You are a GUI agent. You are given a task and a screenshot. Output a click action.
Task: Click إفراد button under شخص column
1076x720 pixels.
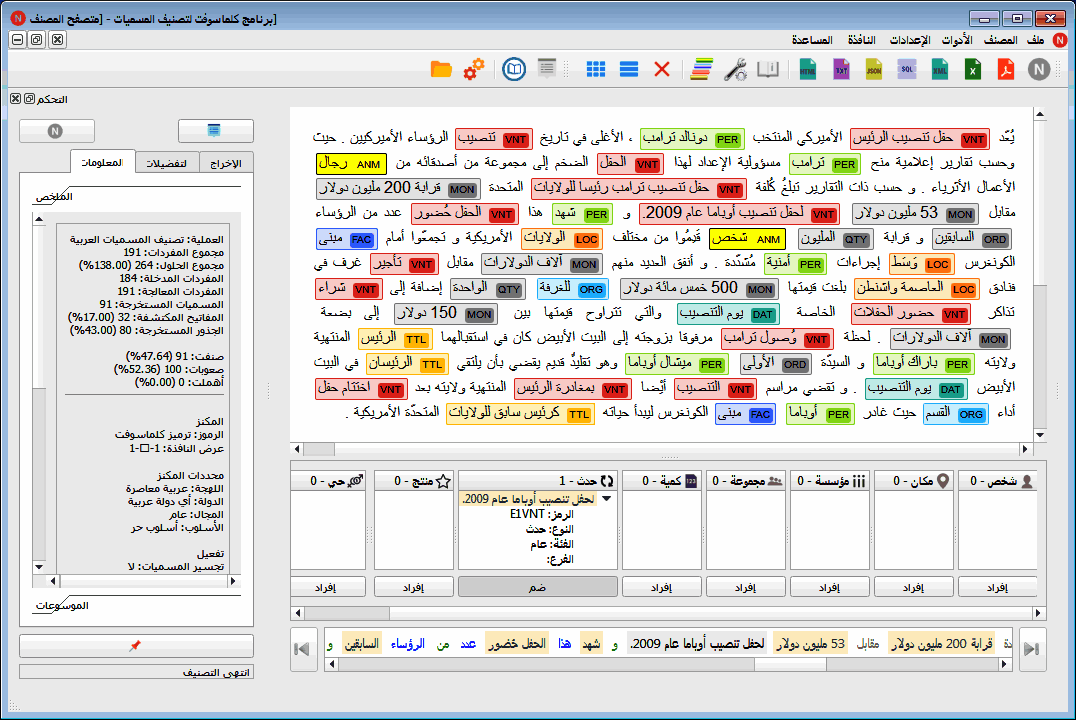tap(996, 587)
